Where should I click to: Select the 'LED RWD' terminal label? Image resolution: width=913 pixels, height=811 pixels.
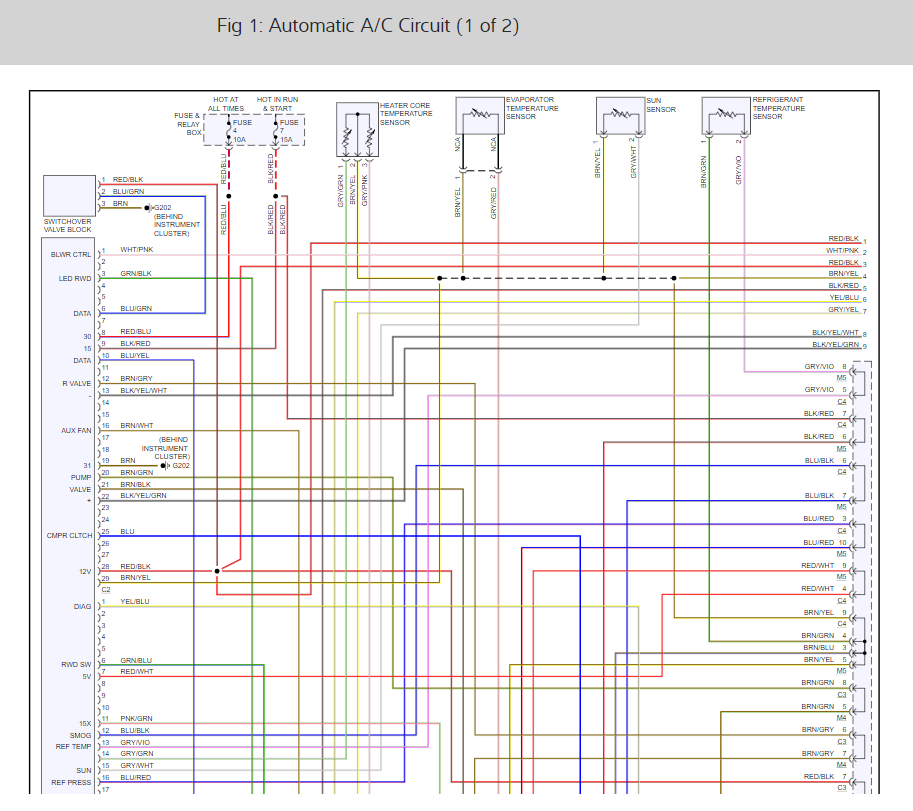pyautogui.click(x=75, y=278)
